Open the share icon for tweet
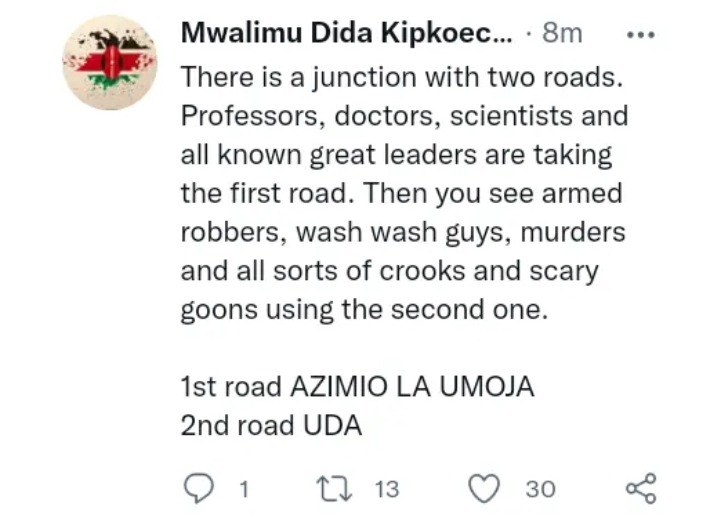 [x=641, y=488]
